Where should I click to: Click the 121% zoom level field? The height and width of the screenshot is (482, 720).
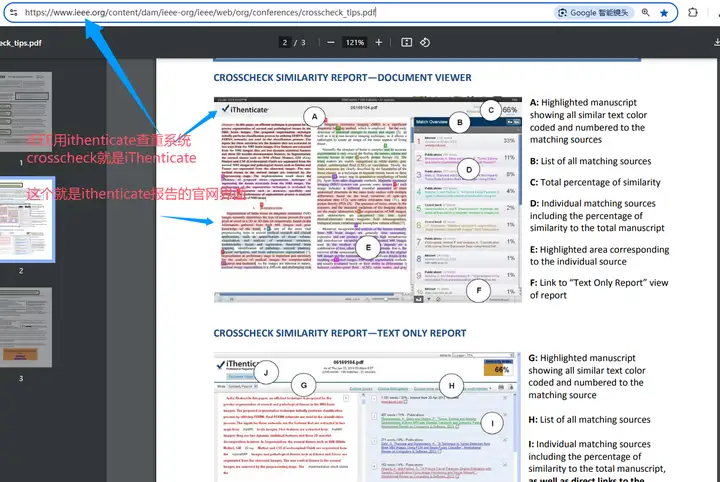coord(354,43)
